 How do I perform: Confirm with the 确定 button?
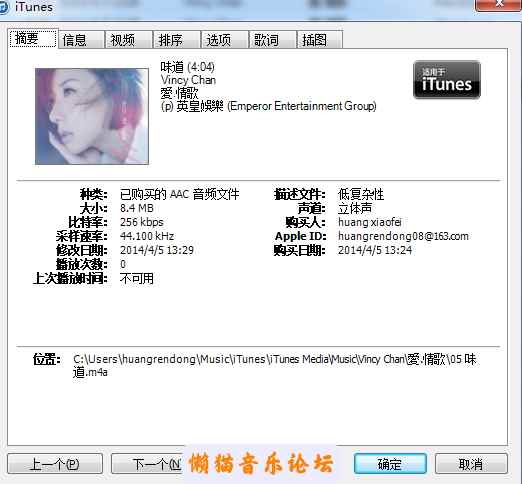click(390, 464)
